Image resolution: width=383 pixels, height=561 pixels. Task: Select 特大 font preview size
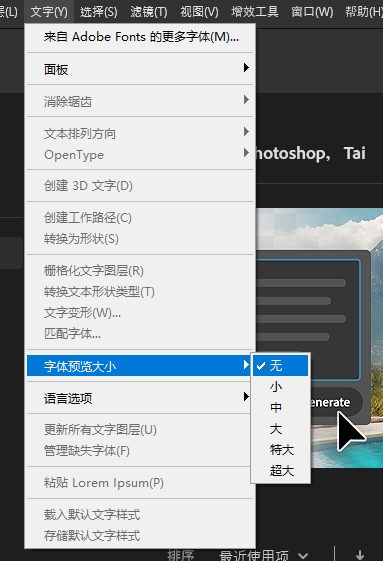280,450
